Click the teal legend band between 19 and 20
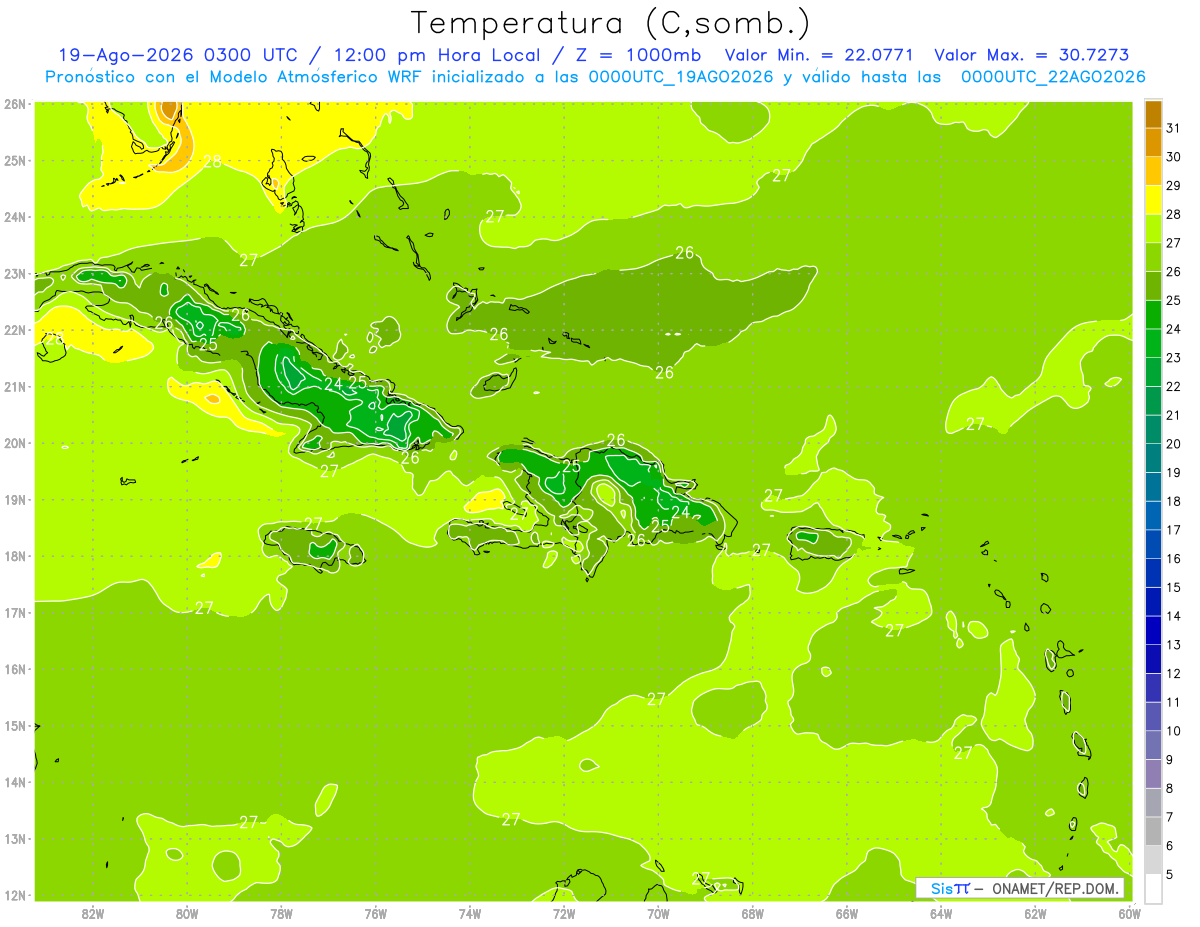1200x927 pixels. pos(1153,458)
